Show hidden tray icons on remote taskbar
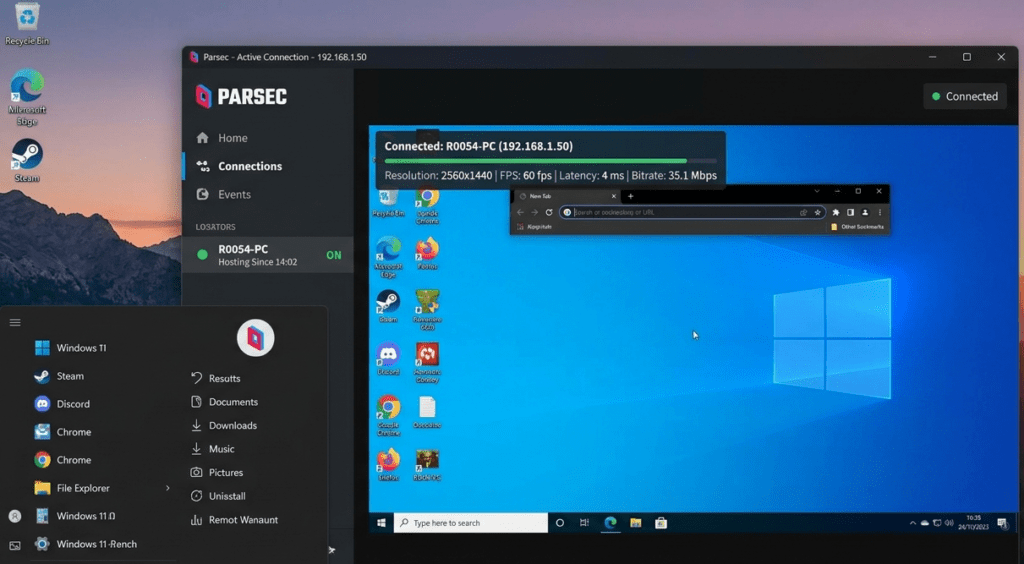 [x=912, y=523]
